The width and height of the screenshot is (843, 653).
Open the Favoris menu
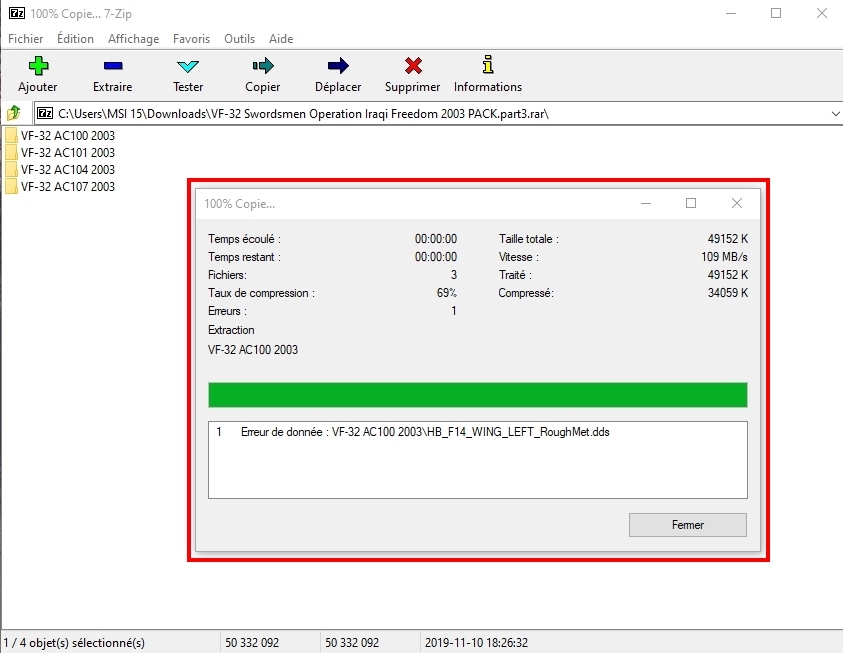click(x=191, y=39)
